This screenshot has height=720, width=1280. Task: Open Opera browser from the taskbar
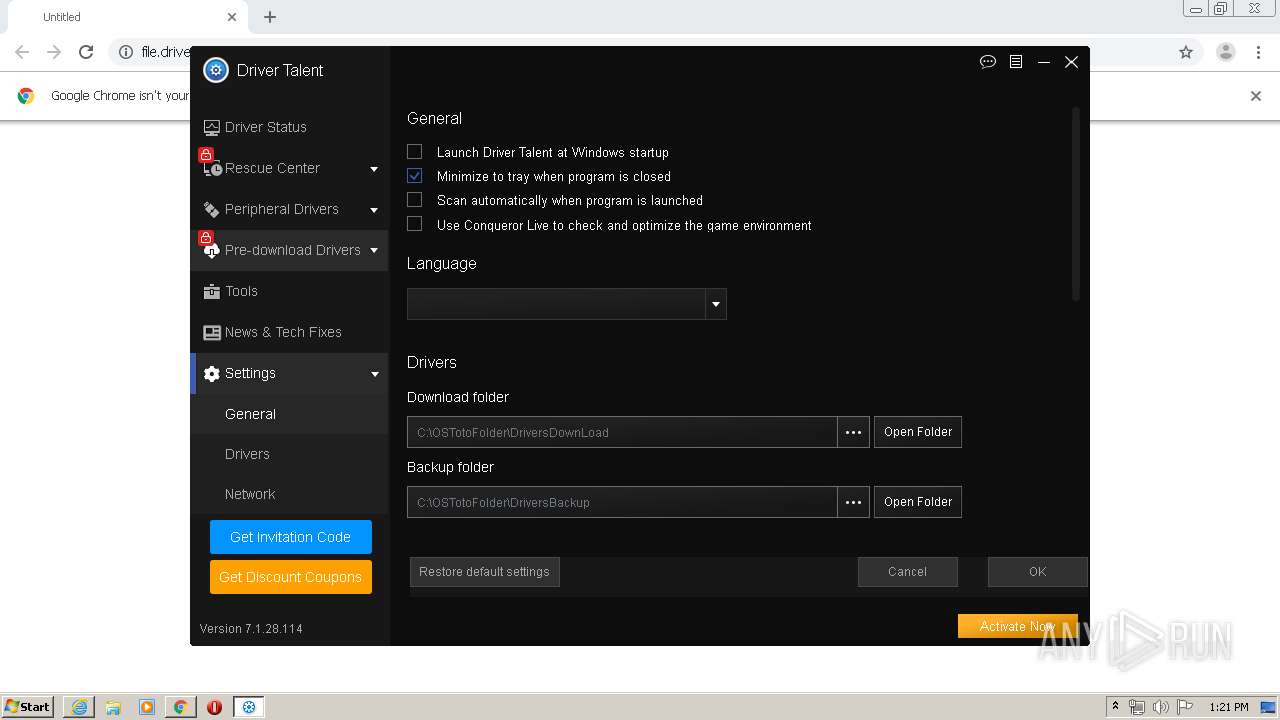tap(214, 707)
